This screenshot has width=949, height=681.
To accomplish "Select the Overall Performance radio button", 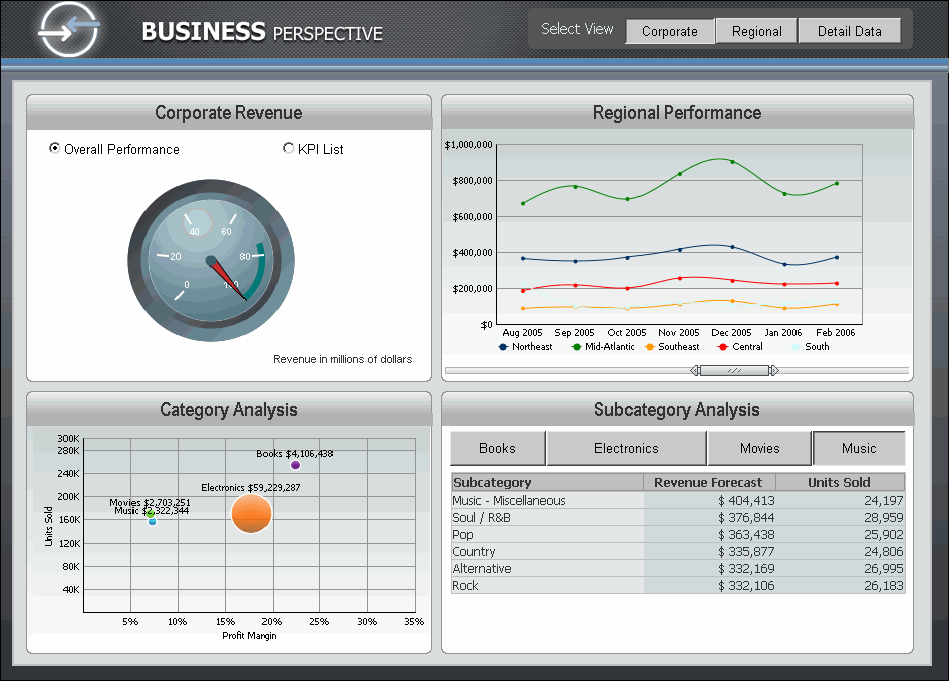I will [54, 148].
